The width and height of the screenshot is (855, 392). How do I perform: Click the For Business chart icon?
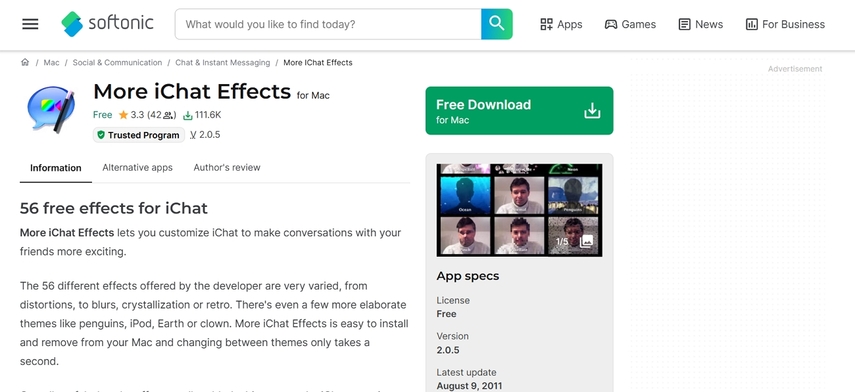click(751, 24)
